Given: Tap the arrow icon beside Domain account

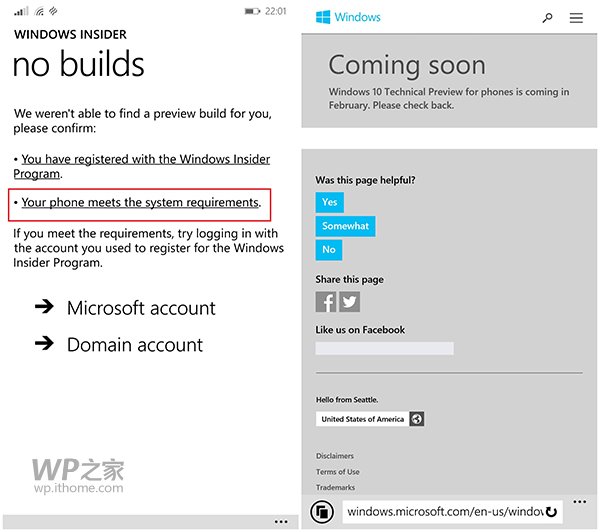Looking at the screenshot, I should [x=44, y=343].
